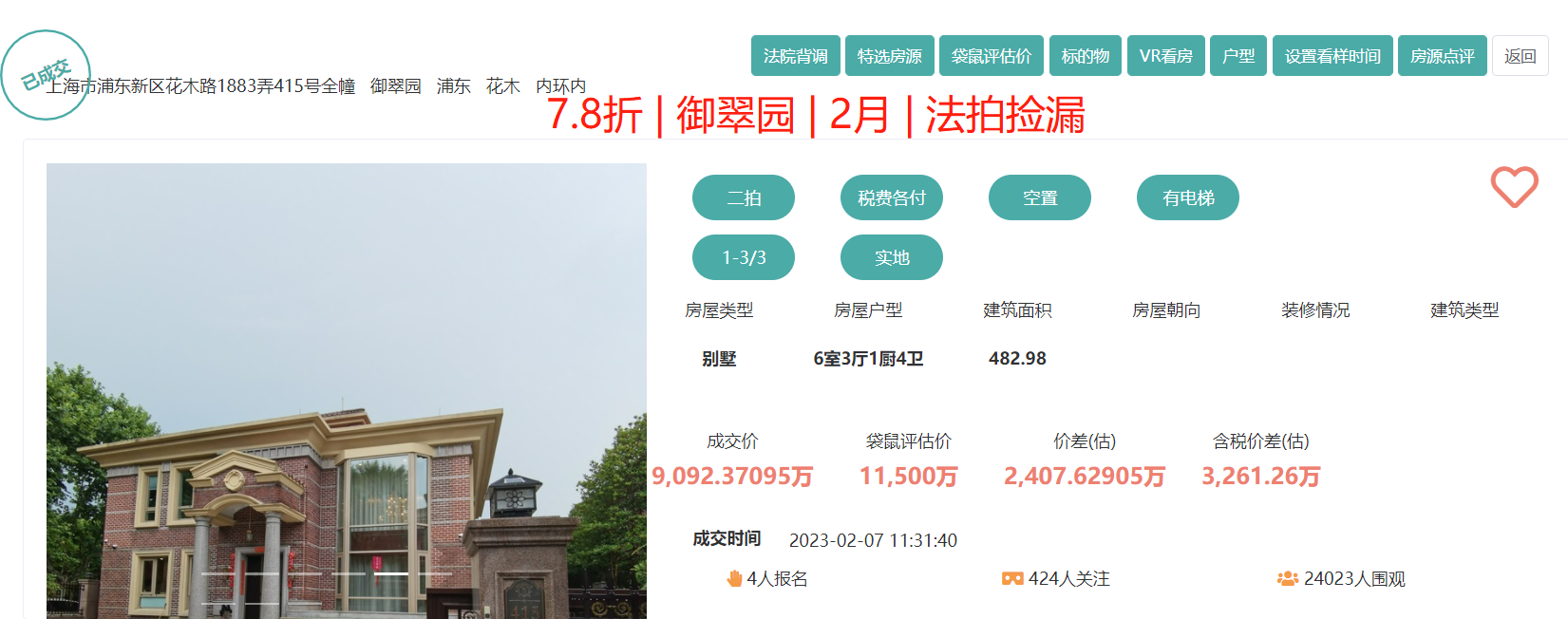
Task: Open 房源点评 reviews
Action: tap(1442, 56)
